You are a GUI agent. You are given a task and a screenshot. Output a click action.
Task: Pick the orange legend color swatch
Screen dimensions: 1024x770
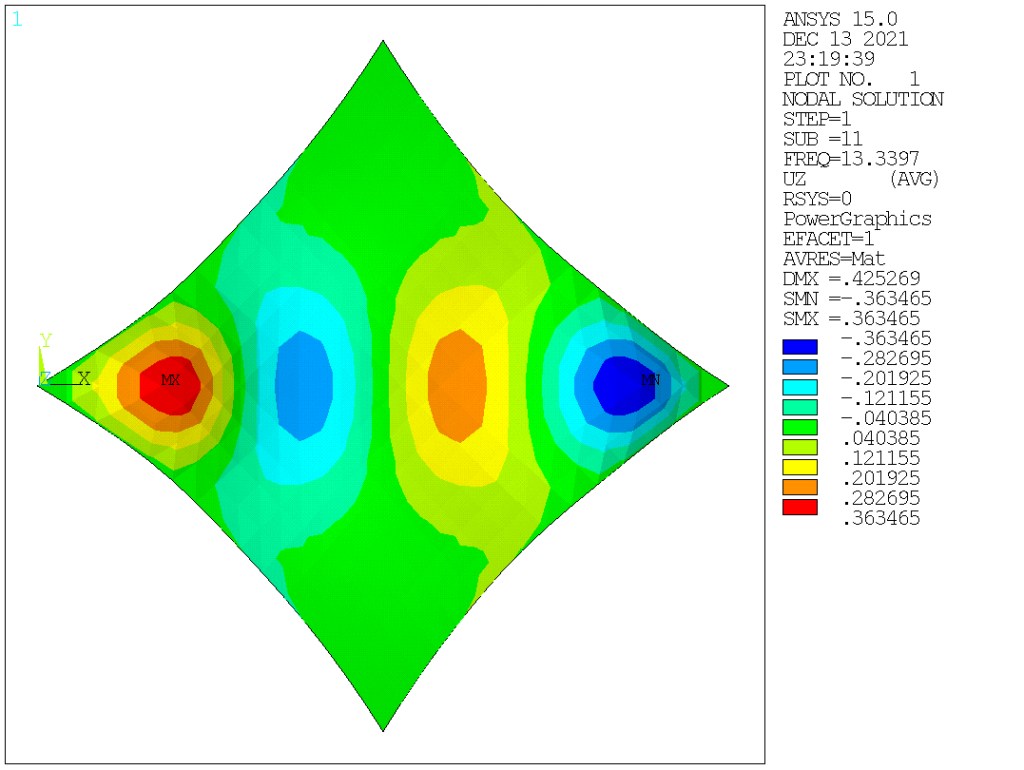[x=800, y=487]
